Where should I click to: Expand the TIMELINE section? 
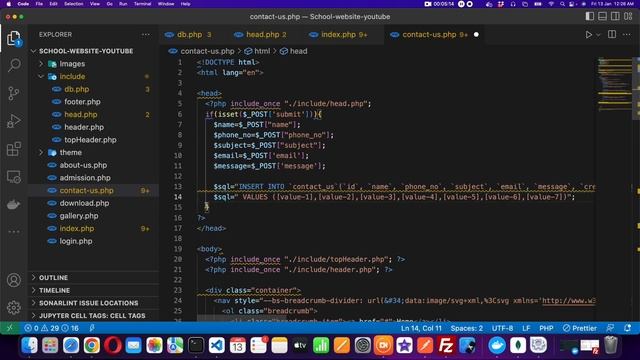[x=54, y=290]
